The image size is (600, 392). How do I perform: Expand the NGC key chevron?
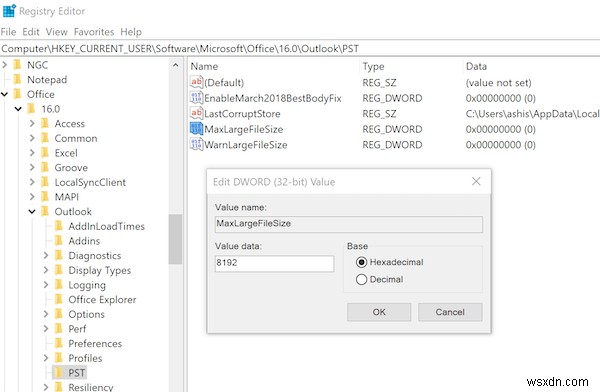pos(5,65)
